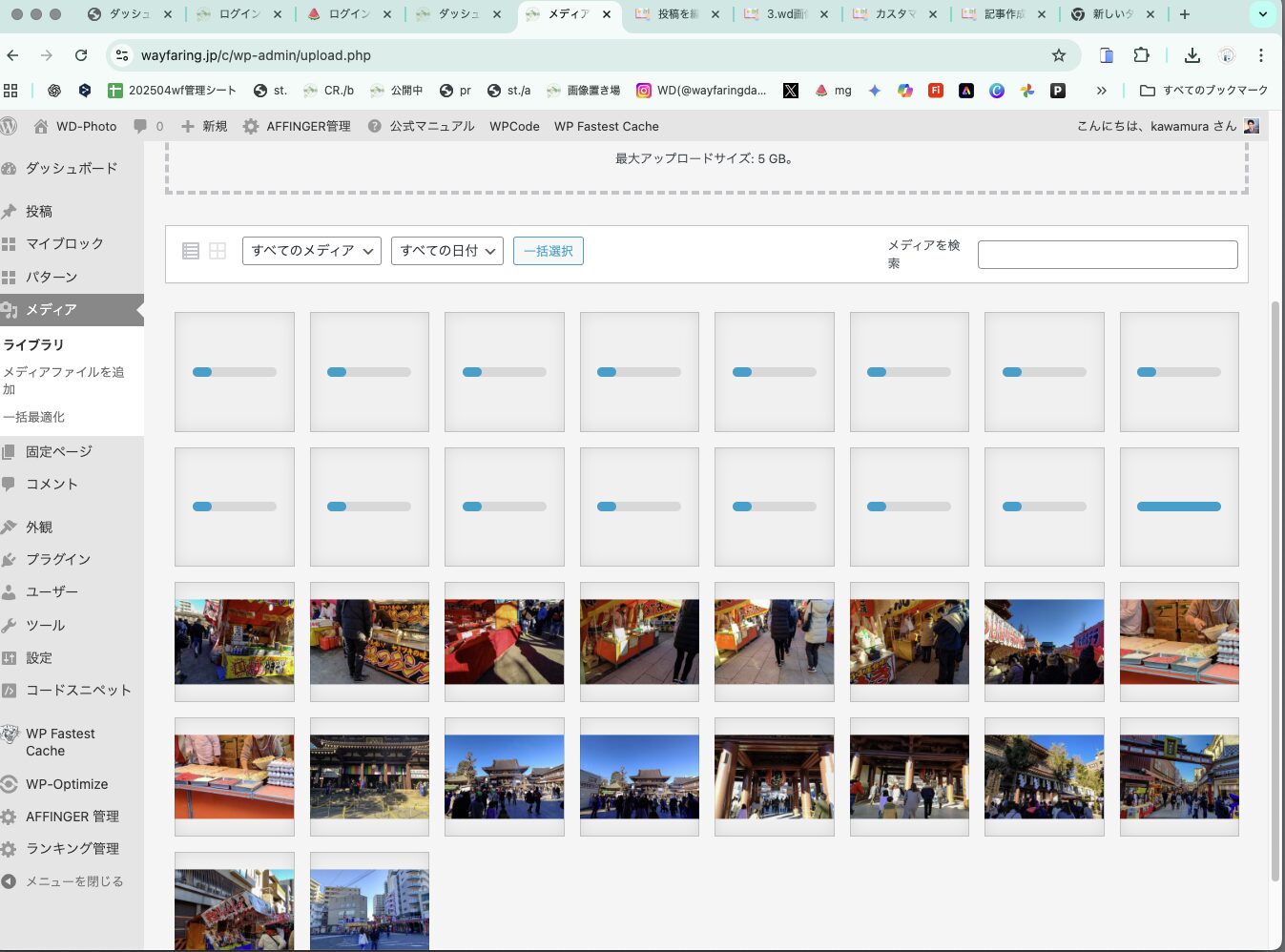Image resolution: width=1285 pixels, height=952 pixels.
Task: Switch to grid view icon
Action: point(218,251)
